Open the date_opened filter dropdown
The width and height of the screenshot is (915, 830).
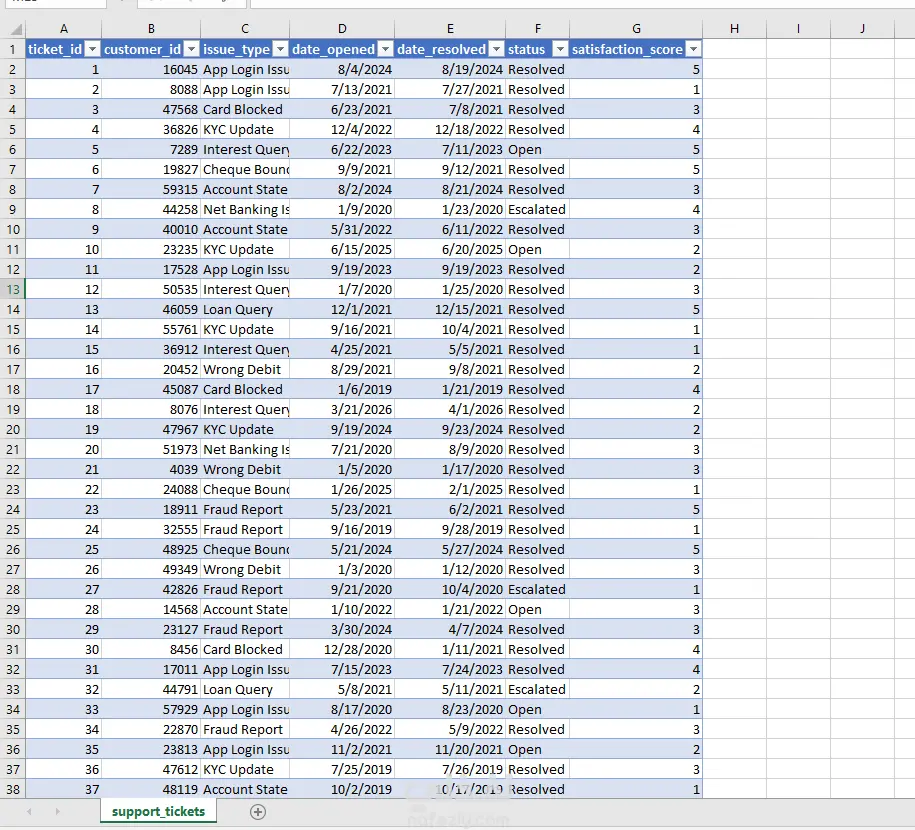386,50
